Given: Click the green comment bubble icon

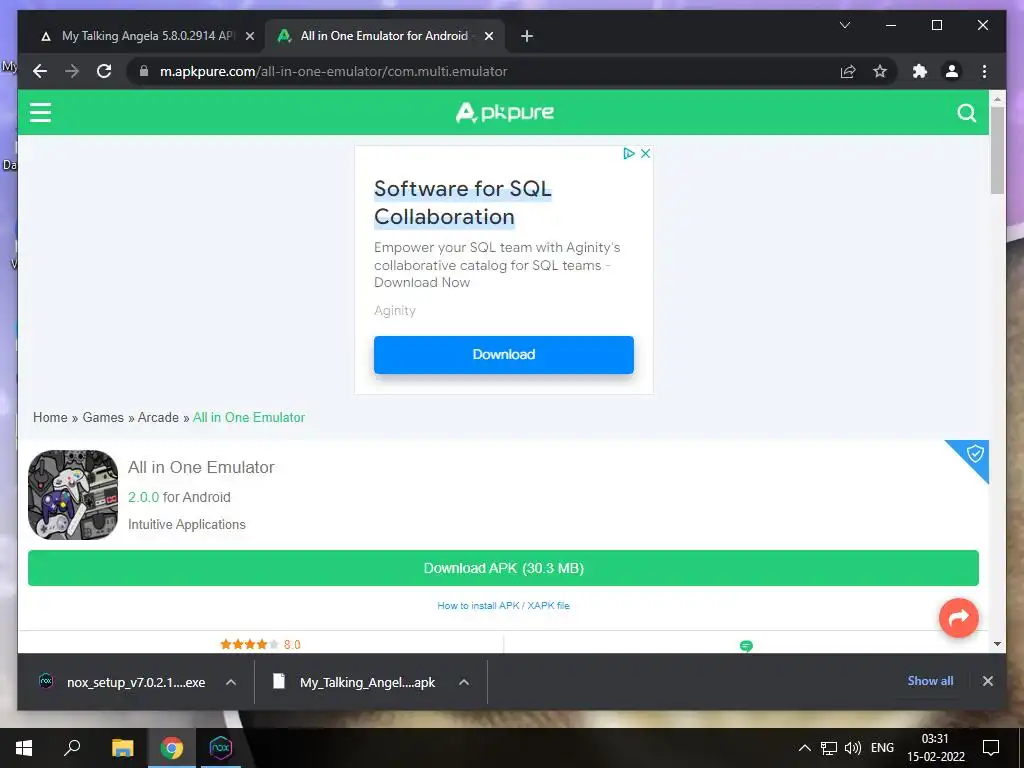Looking at the screenshot, I should (746, 646).
